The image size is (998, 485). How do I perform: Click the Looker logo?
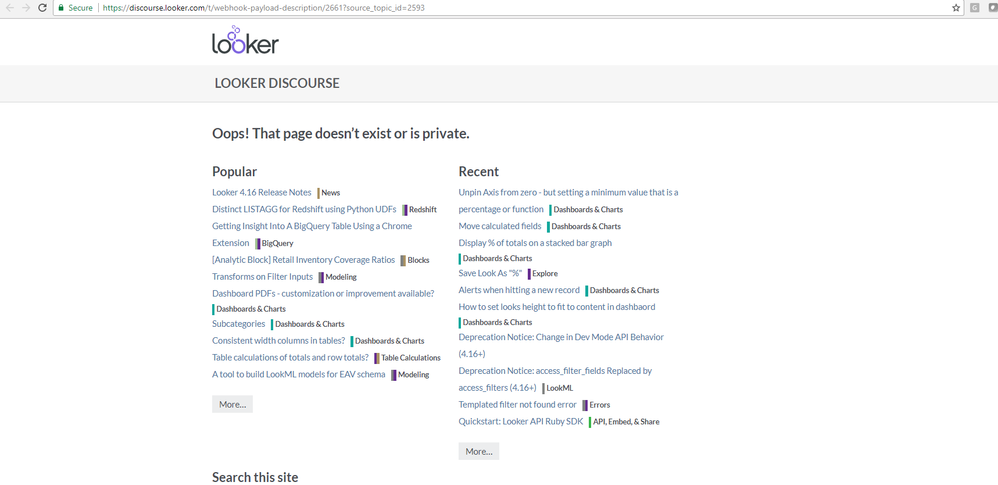point(245,39)
